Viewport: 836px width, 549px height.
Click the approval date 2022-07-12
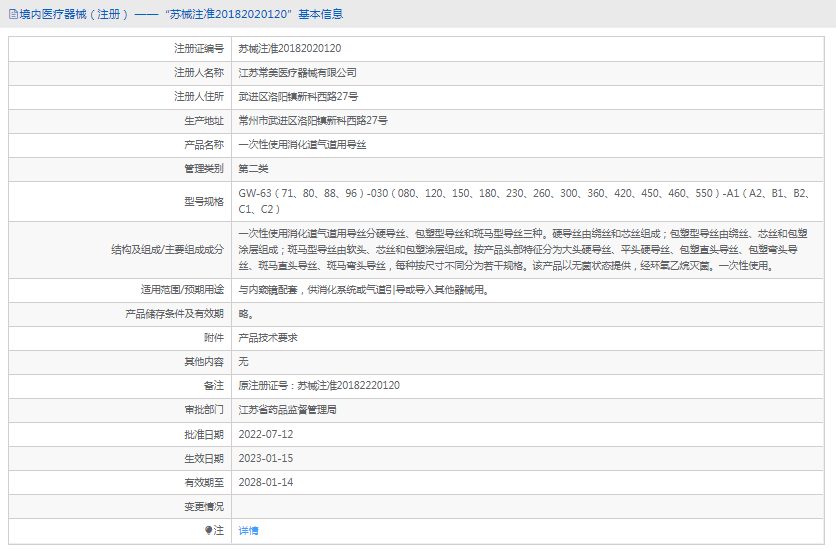click(266, 434)
